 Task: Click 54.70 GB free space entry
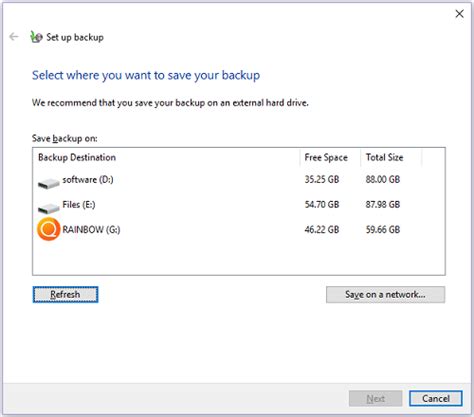click(322, 204)
